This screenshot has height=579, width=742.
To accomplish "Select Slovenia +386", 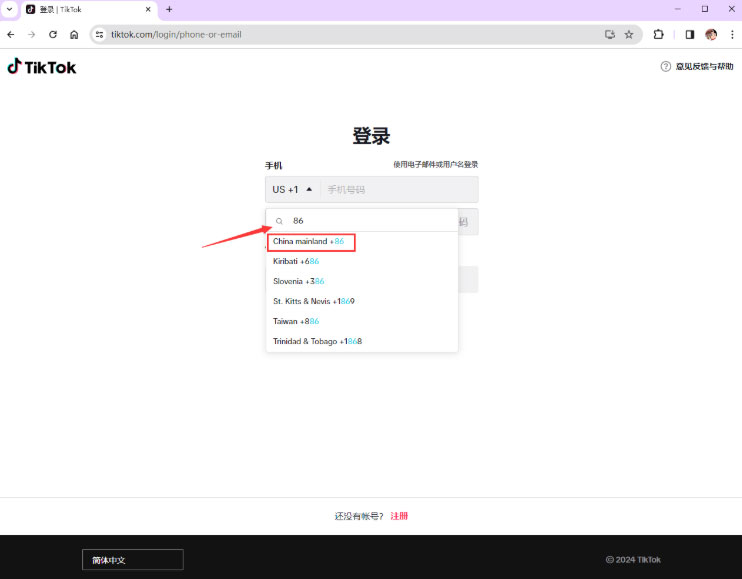I will click(362, 281).
